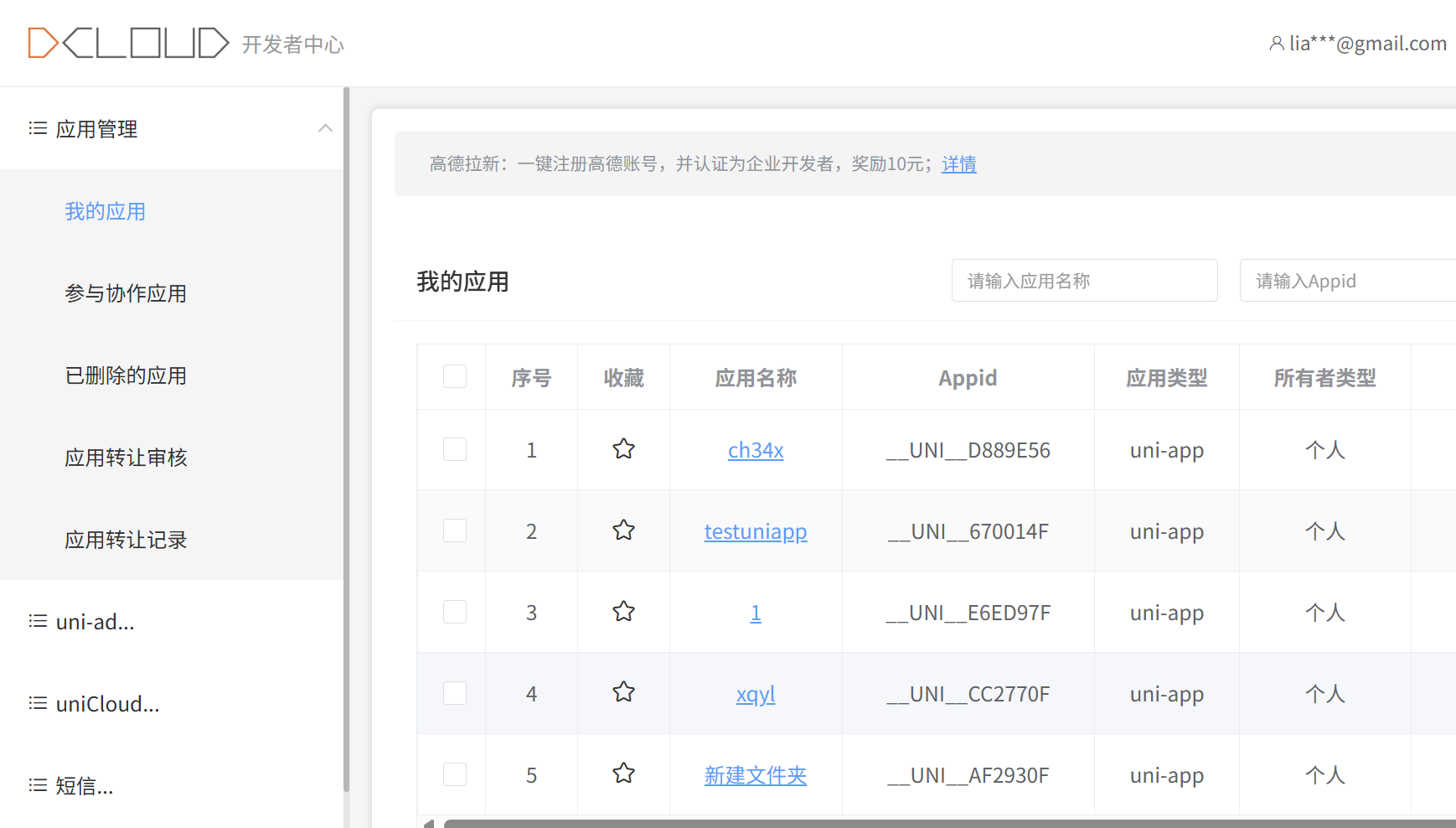Screen dimensions: 1456x828
Task: Favorite the 新建文件夹 app star
Action: coord(623,774)
